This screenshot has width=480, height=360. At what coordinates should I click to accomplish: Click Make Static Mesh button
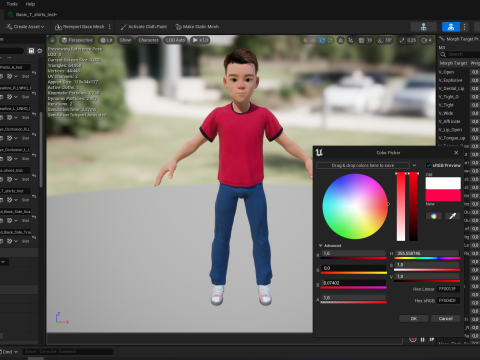point(197,27)
